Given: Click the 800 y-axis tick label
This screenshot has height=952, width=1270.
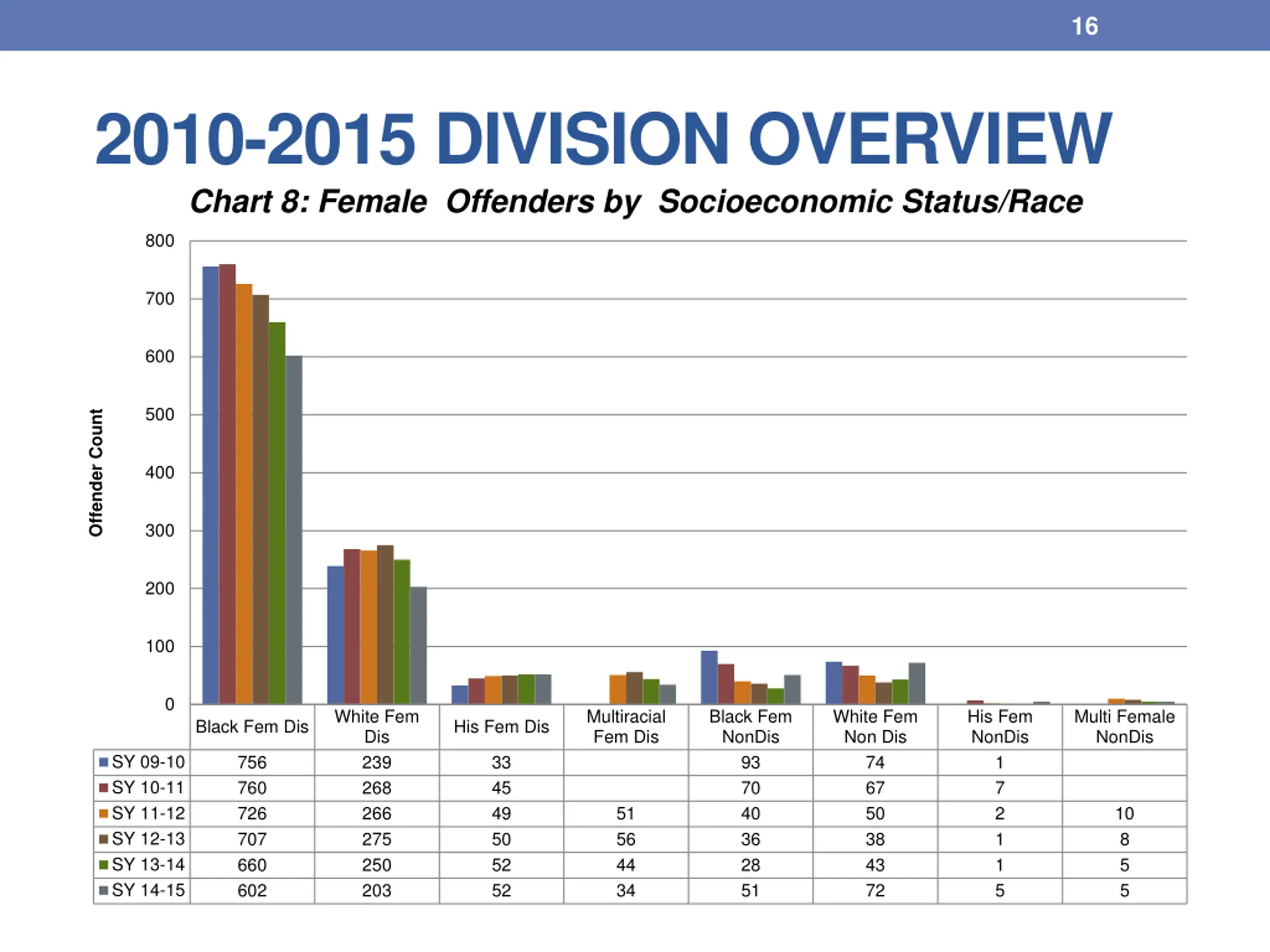Looking at the screenshot, I should click(x=160, y=241).
